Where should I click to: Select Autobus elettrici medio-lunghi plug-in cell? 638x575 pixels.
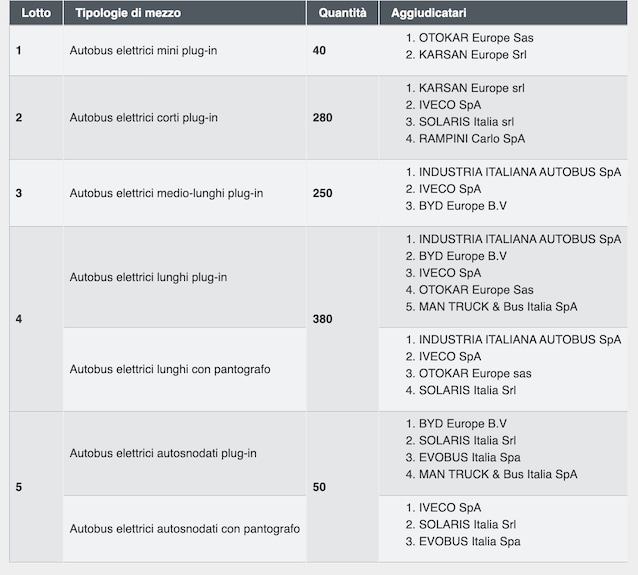185,193
